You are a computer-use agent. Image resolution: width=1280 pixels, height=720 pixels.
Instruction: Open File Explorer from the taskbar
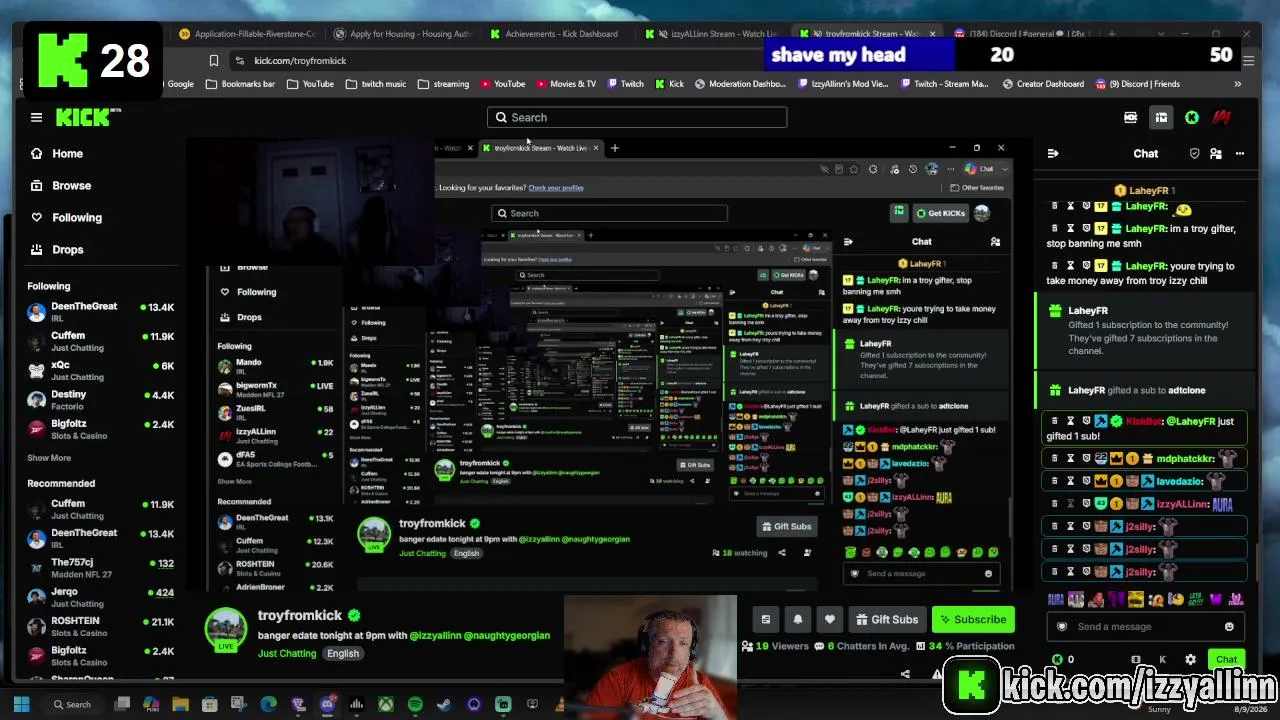tap(180, 705)
